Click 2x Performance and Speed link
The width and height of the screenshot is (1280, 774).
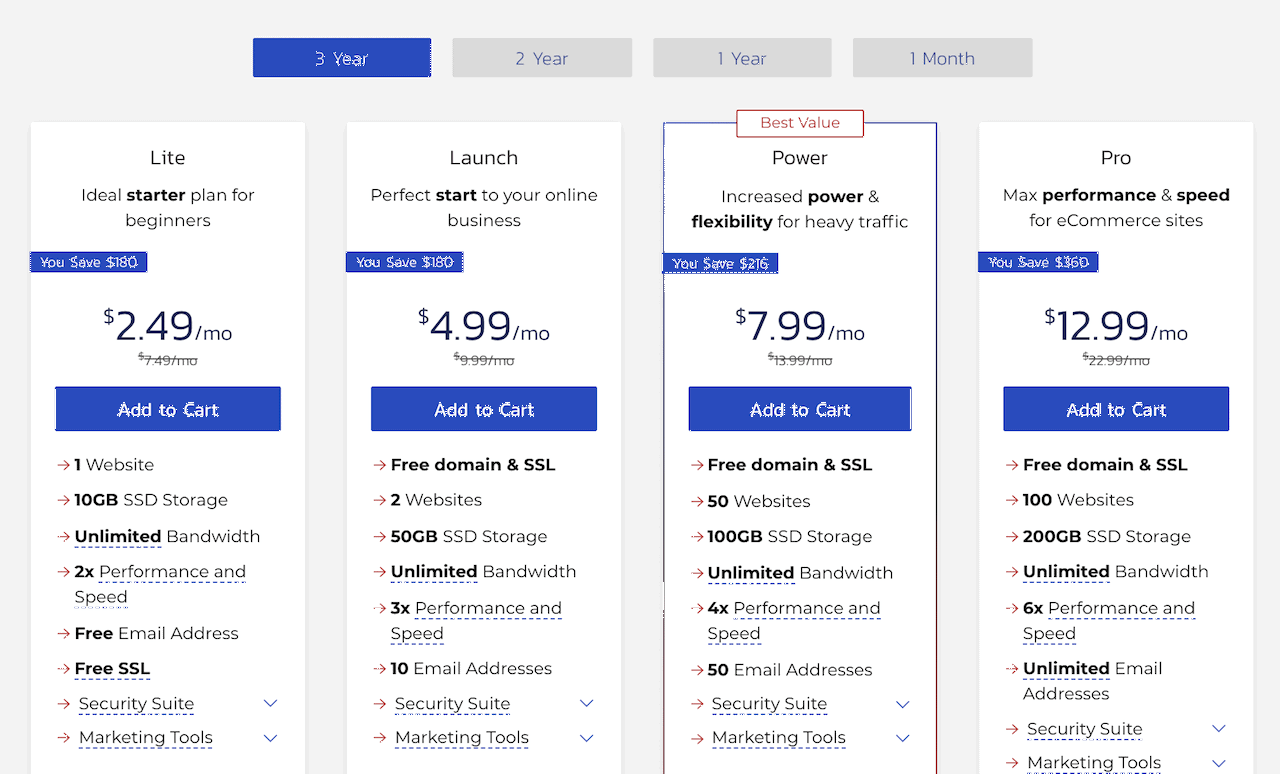[x=160, y=584]
